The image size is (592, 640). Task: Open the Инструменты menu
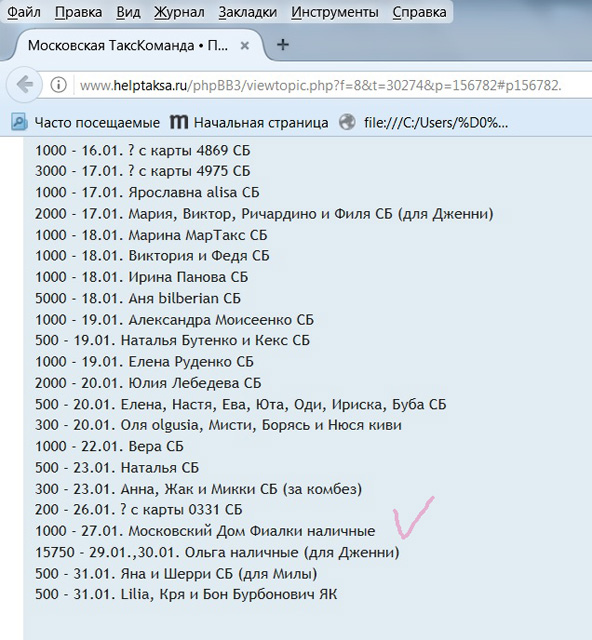click(335, 12)
